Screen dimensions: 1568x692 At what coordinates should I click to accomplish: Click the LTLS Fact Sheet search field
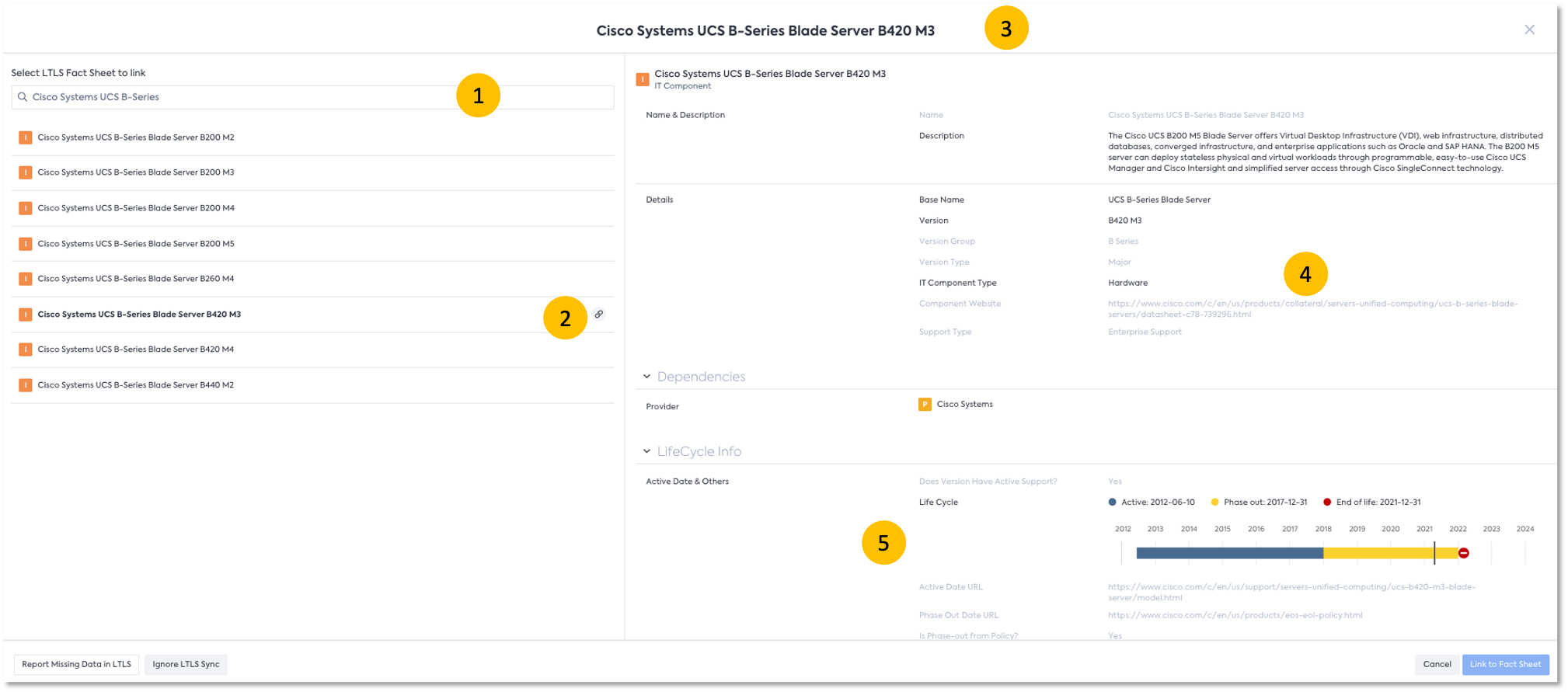tap(312, 97)
